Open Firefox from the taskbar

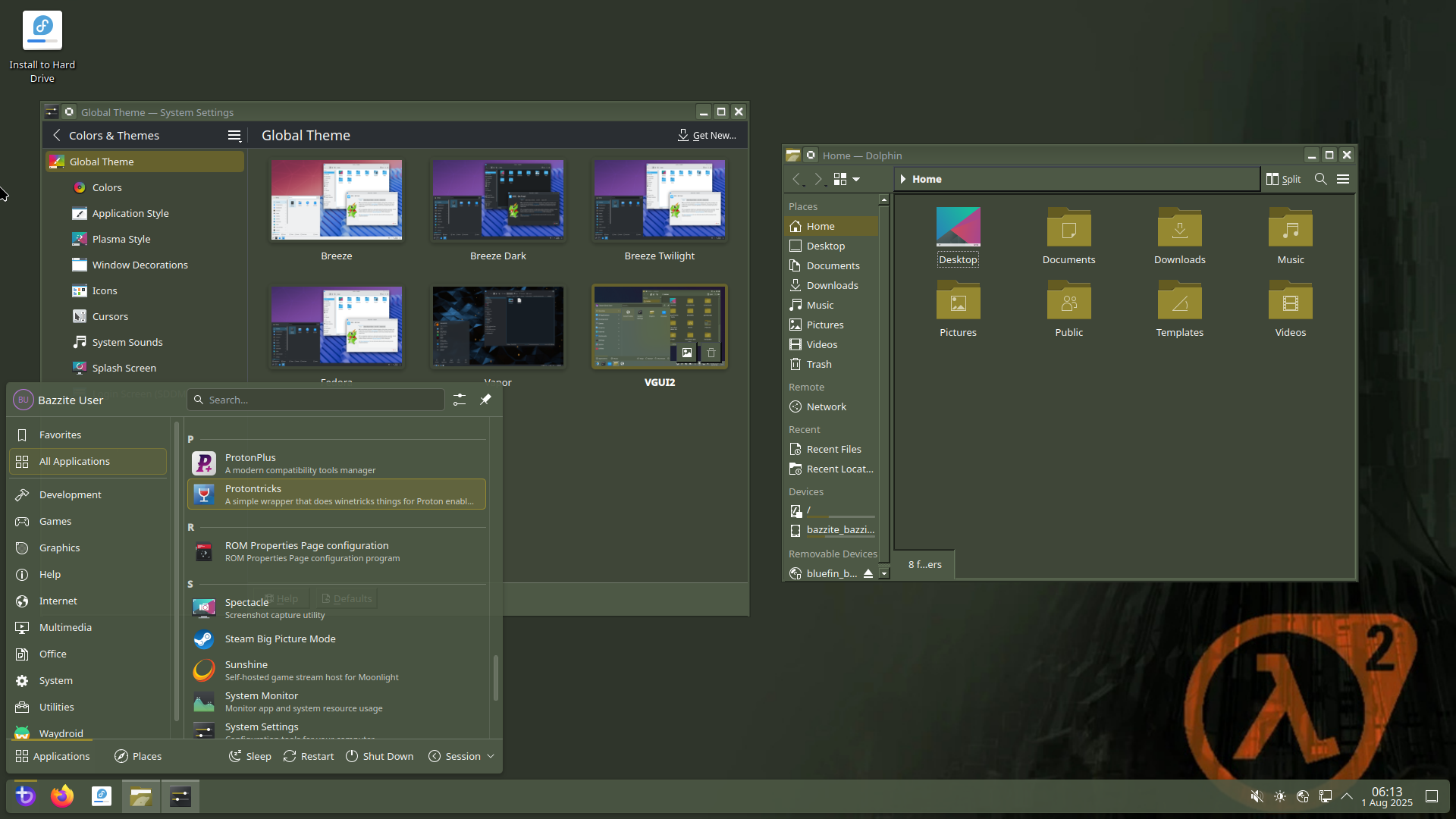point(62,796)
